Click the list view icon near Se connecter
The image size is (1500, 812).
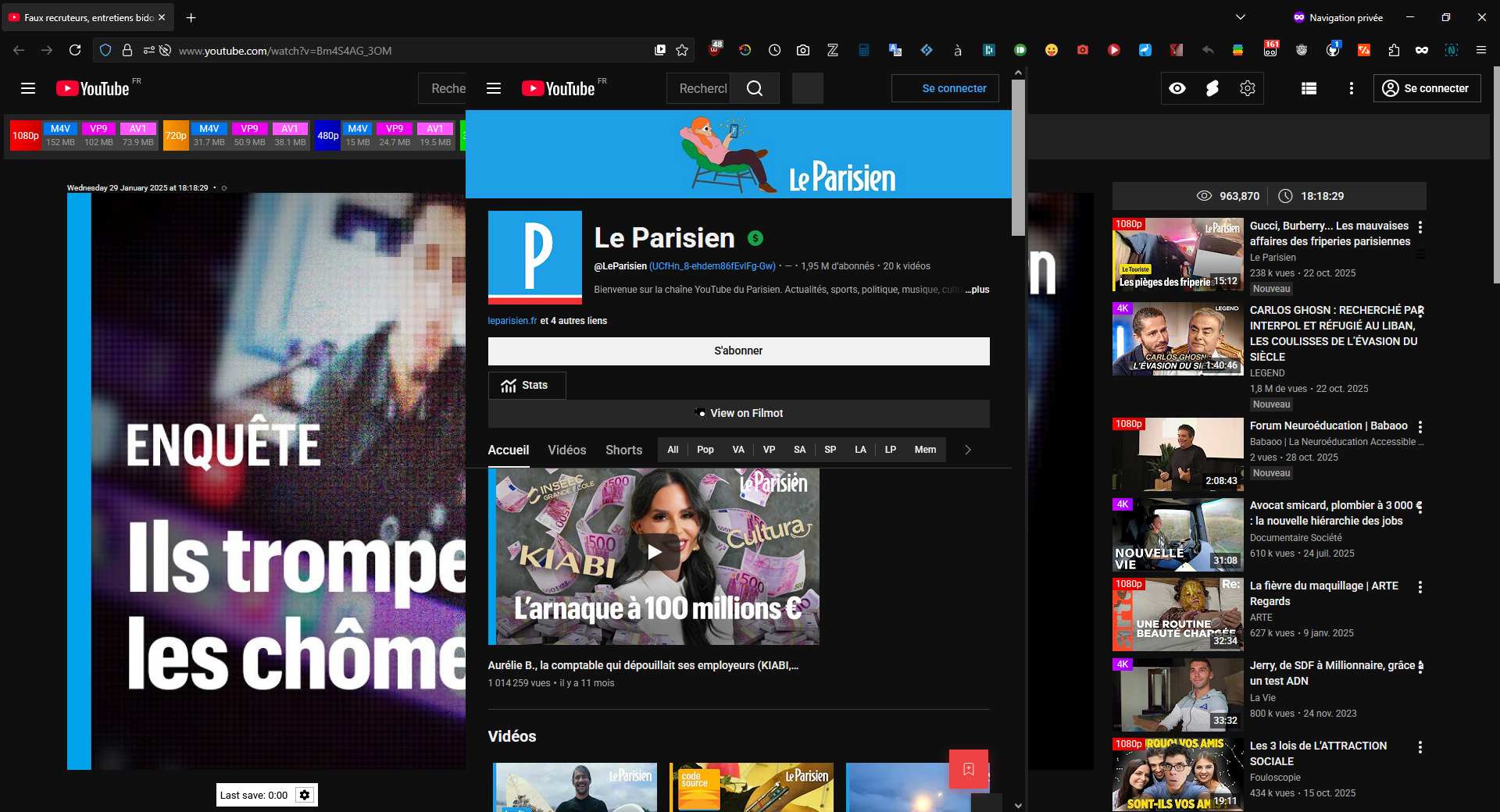[x=1309, y=88]
